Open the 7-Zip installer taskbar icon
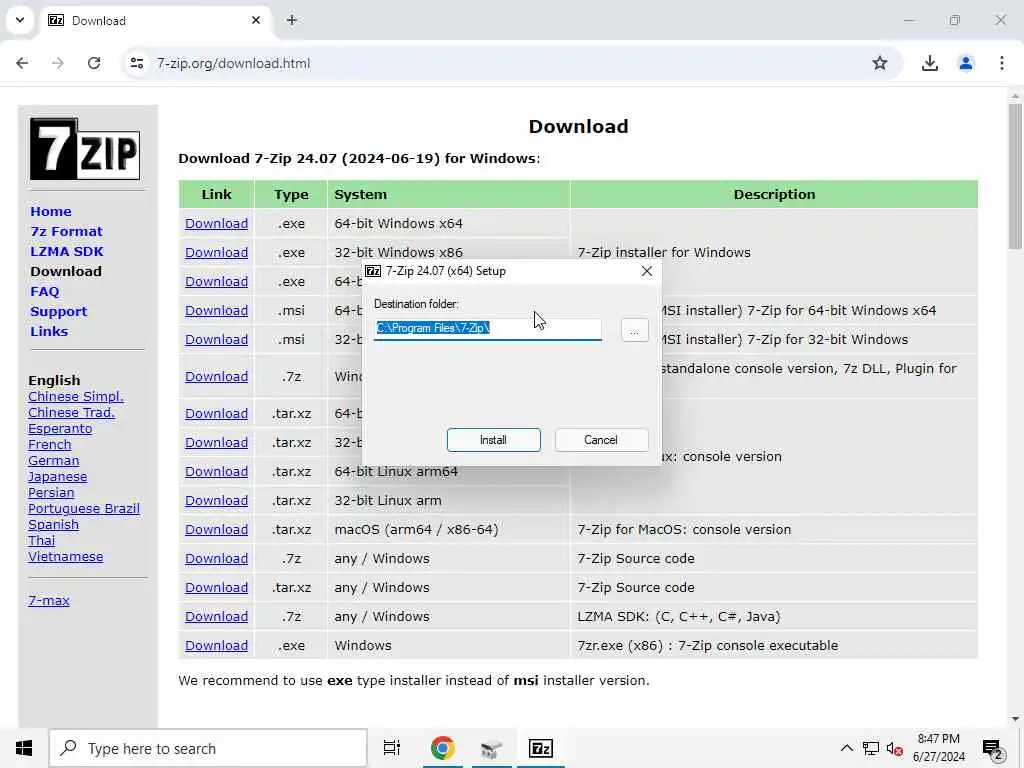 (541, 748)
